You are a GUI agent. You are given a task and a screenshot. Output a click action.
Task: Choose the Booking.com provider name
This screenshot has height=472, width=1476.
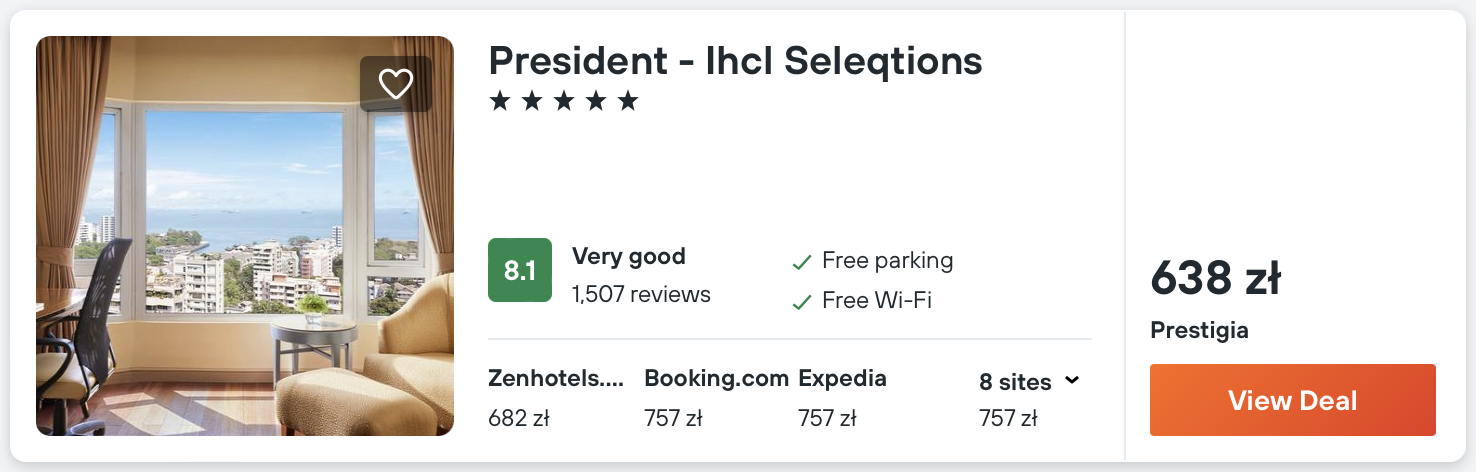[715, 379]
